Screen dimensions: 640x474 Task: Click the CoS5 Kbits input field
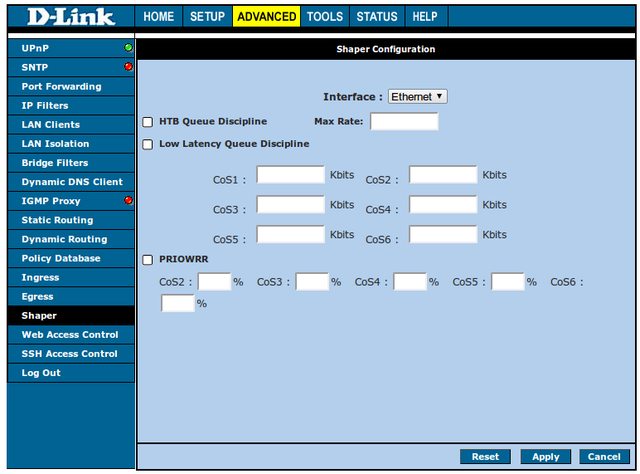pyautogui.click(x=291, y=234)
